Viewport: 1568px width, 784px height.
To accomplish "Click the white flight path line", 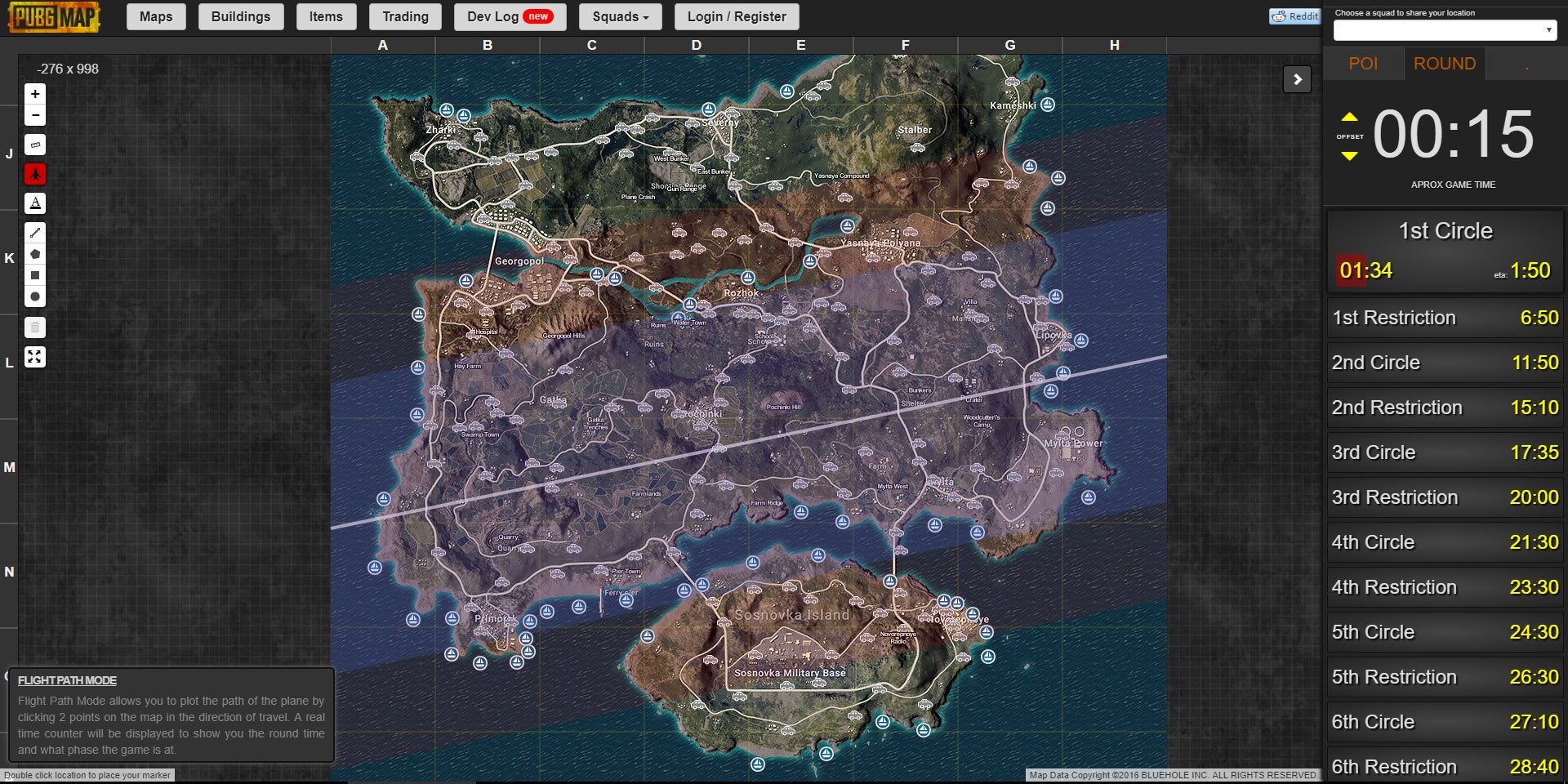I will point(748,443).
